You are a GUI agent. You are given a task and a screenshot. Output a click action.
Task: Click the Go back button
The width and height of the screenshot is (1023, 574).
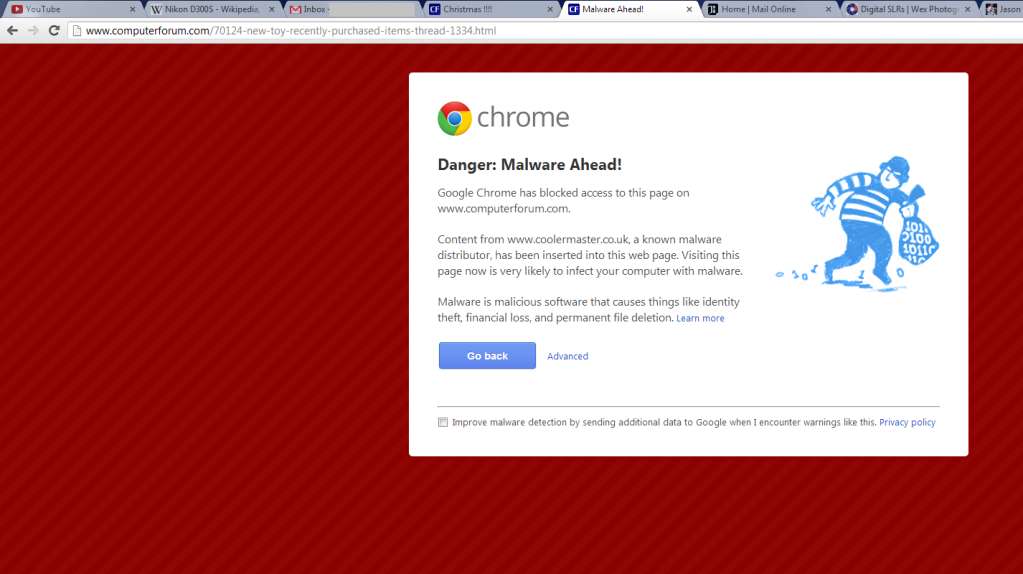[487, 355]
